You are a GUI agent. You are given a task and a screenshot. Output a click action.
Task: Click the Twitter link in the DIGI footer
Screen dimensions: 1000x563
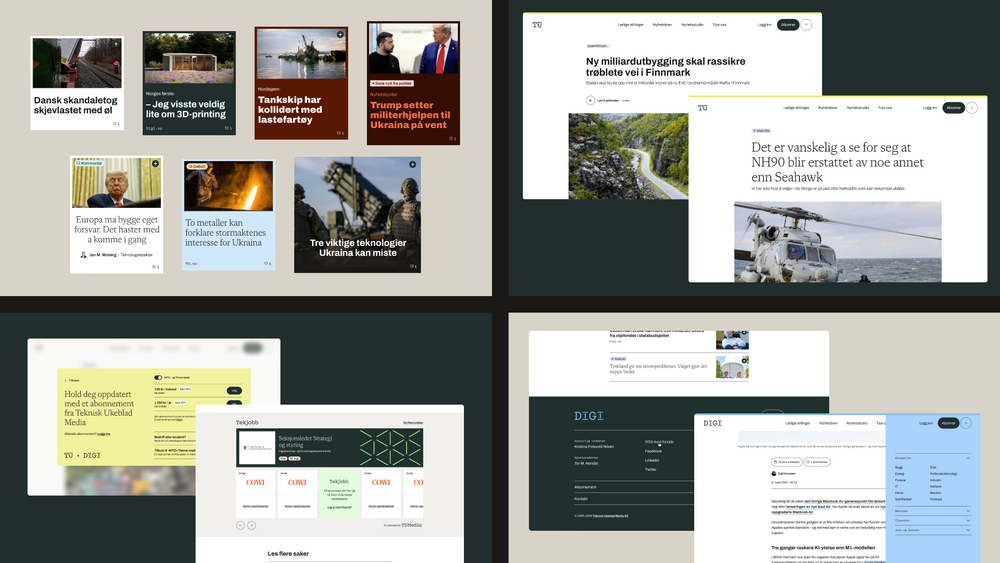coord(651,469)
